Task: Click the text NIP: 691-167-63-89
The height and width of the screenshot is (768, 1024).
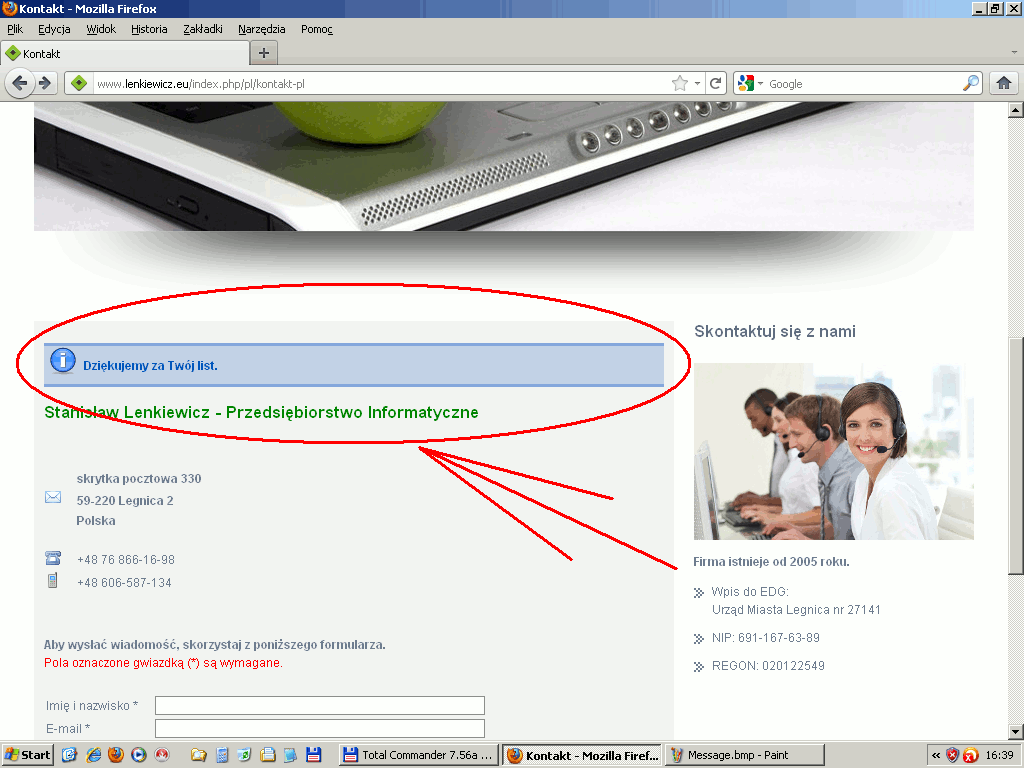Action: coord(765,637)
